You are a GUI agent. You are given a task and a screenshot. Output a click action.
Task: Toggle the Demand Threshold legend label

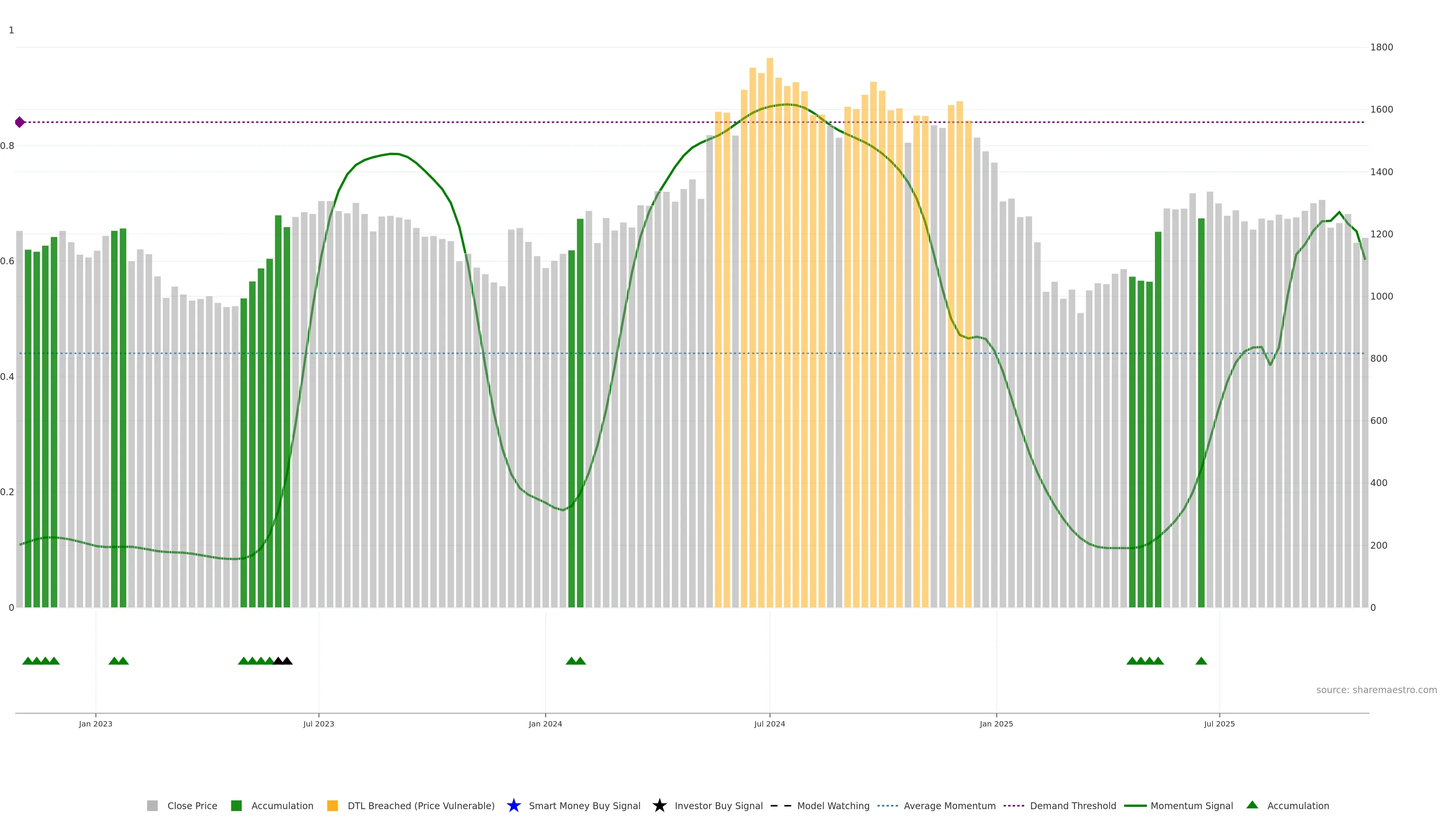pos(1073,805)
